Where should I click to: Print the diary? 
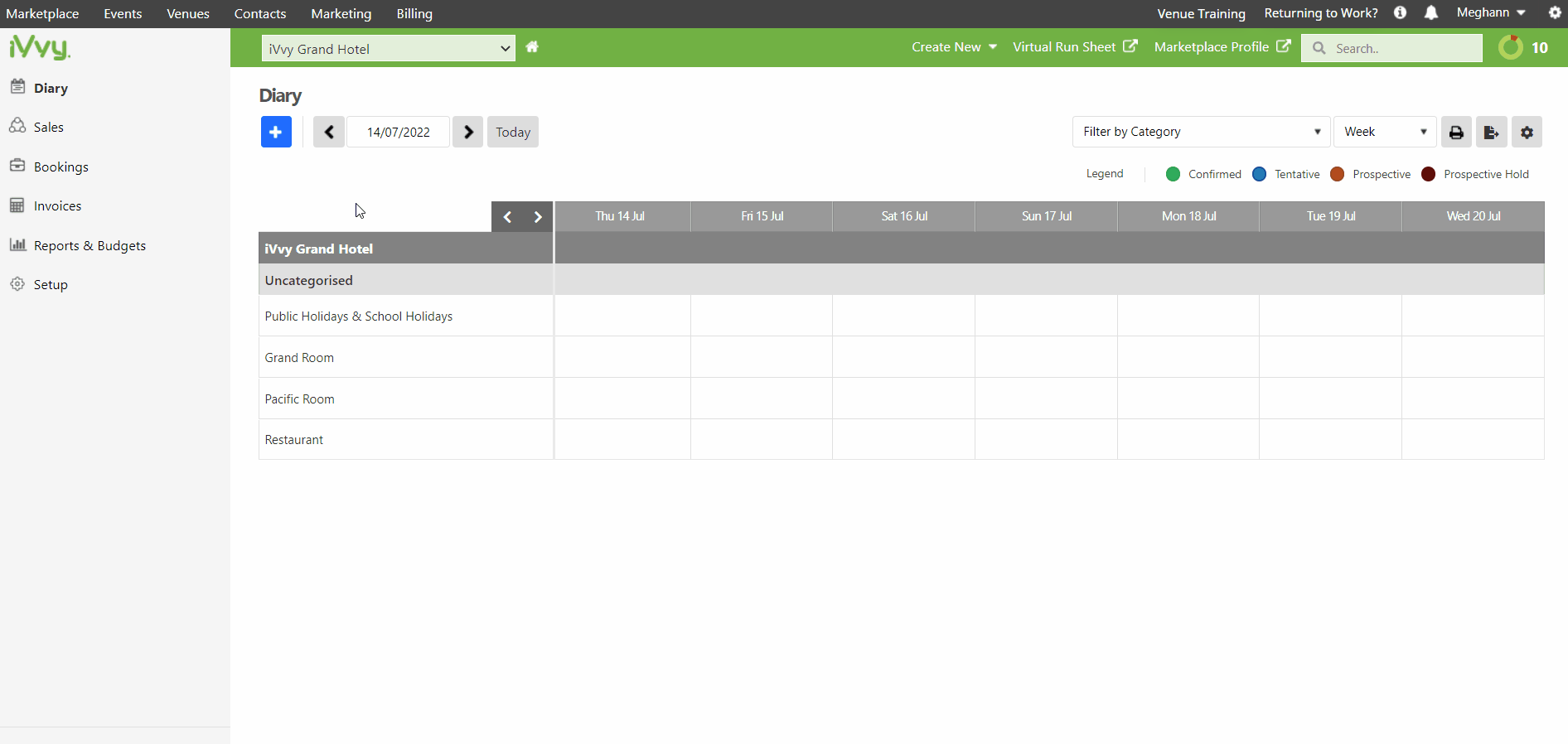point(1456,132)
